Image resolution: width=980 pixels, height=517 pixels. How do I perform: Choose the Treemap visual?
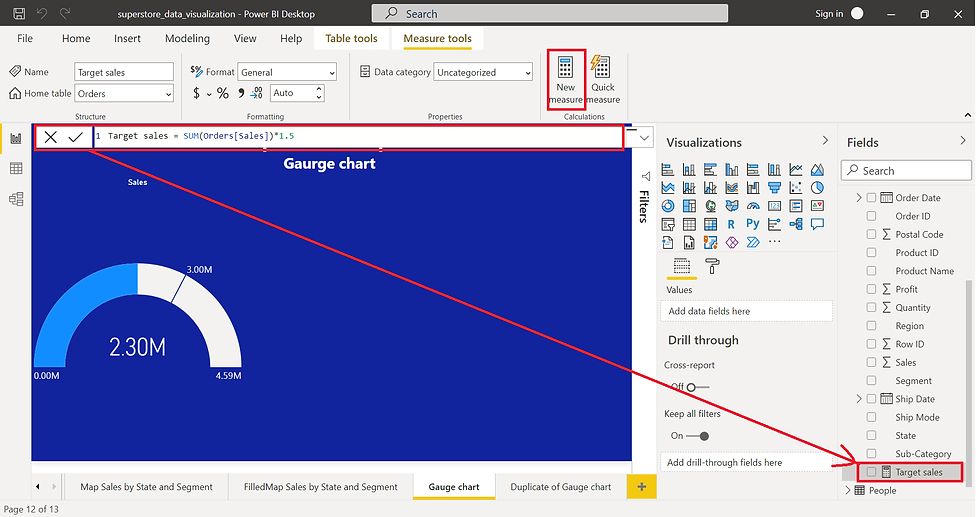click(689, 206)
